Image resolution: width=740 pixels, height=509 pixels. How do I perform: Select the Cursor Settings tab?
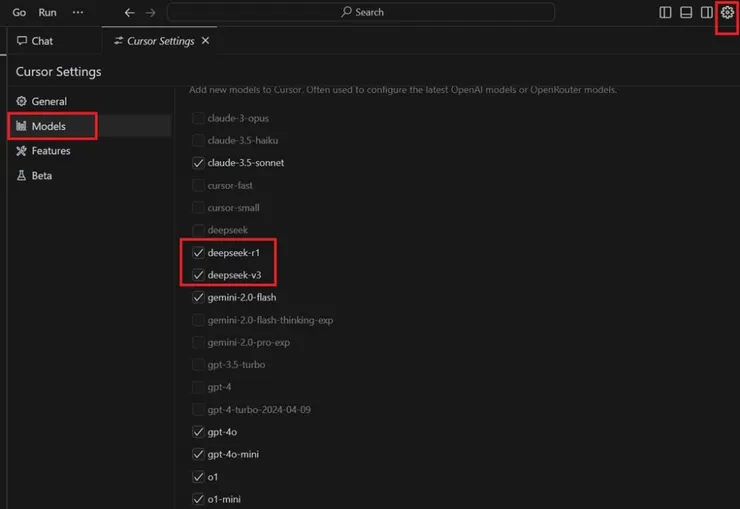160,41
